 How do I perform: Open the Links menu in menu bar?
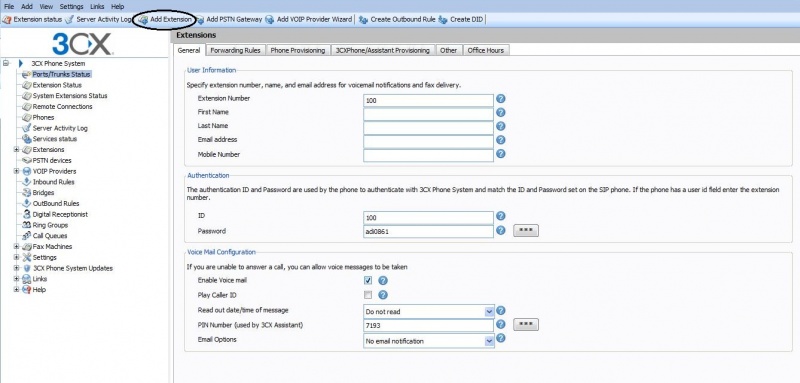(96, 7)
